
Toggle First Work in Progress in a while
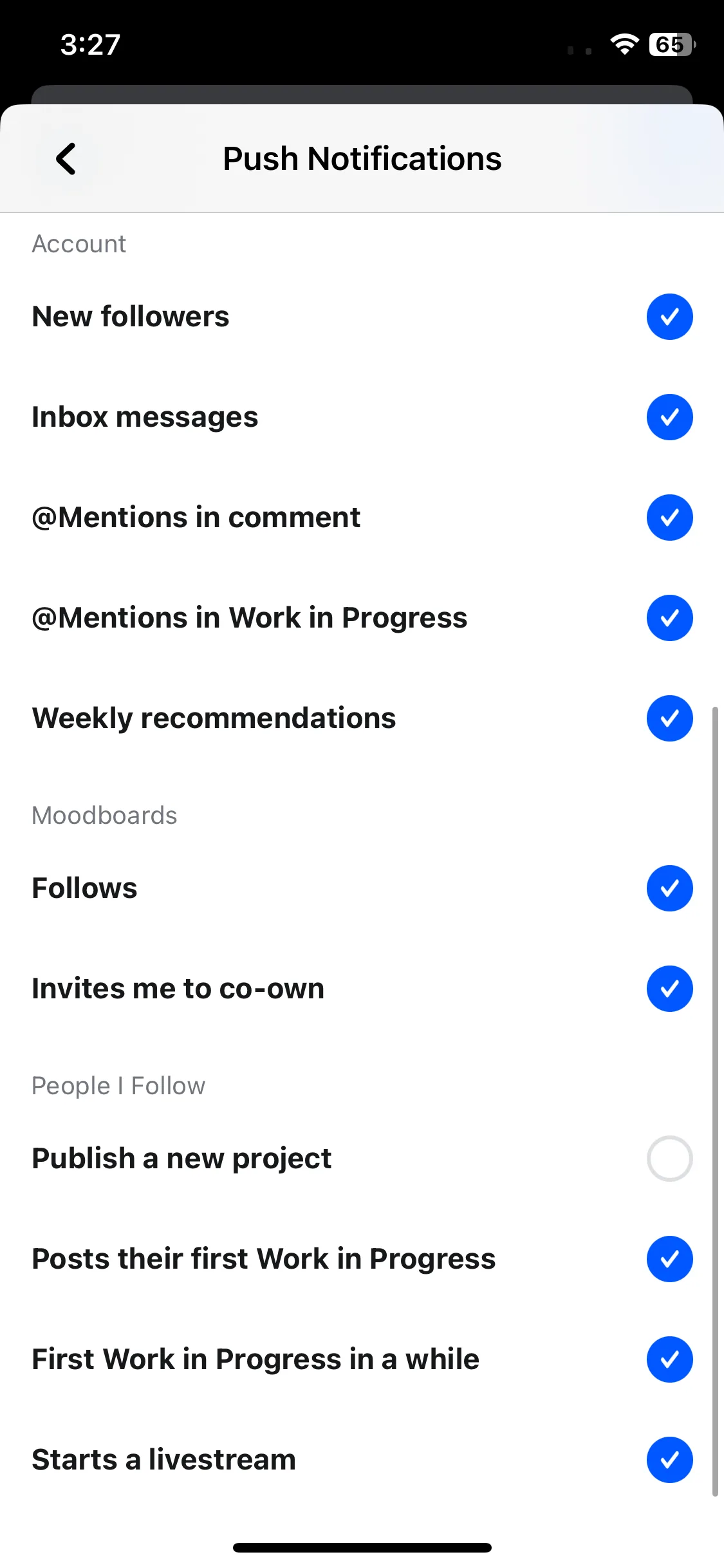click(669, 1359)
